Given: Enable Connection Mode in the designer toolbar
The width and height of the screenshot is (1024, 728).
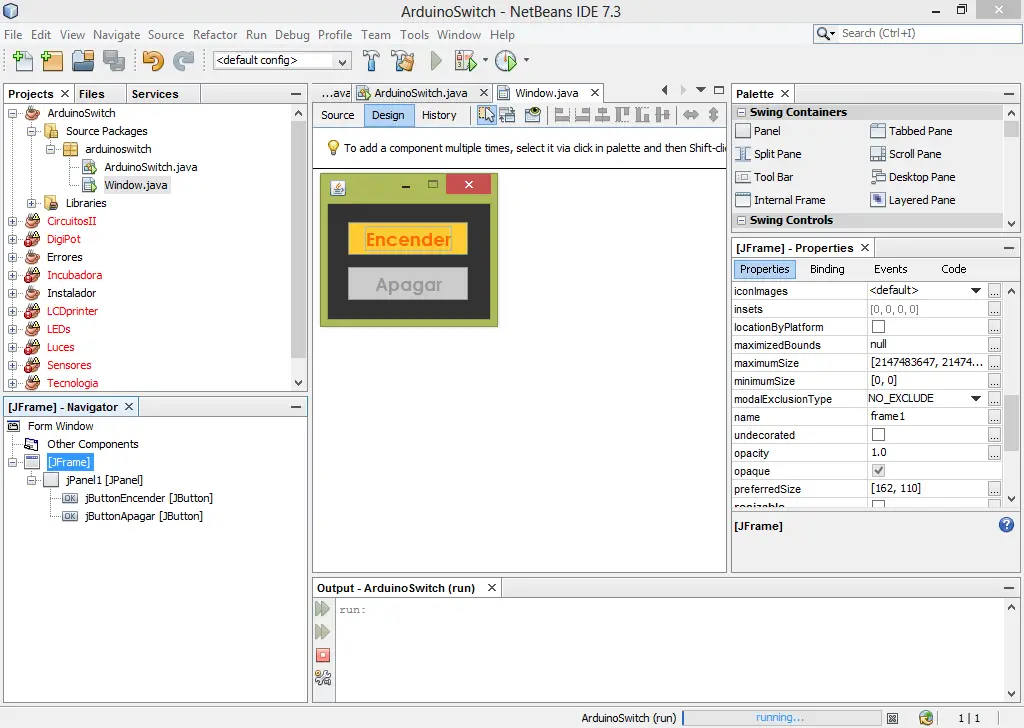Looking at the screenshot, I should coord(508,115).
